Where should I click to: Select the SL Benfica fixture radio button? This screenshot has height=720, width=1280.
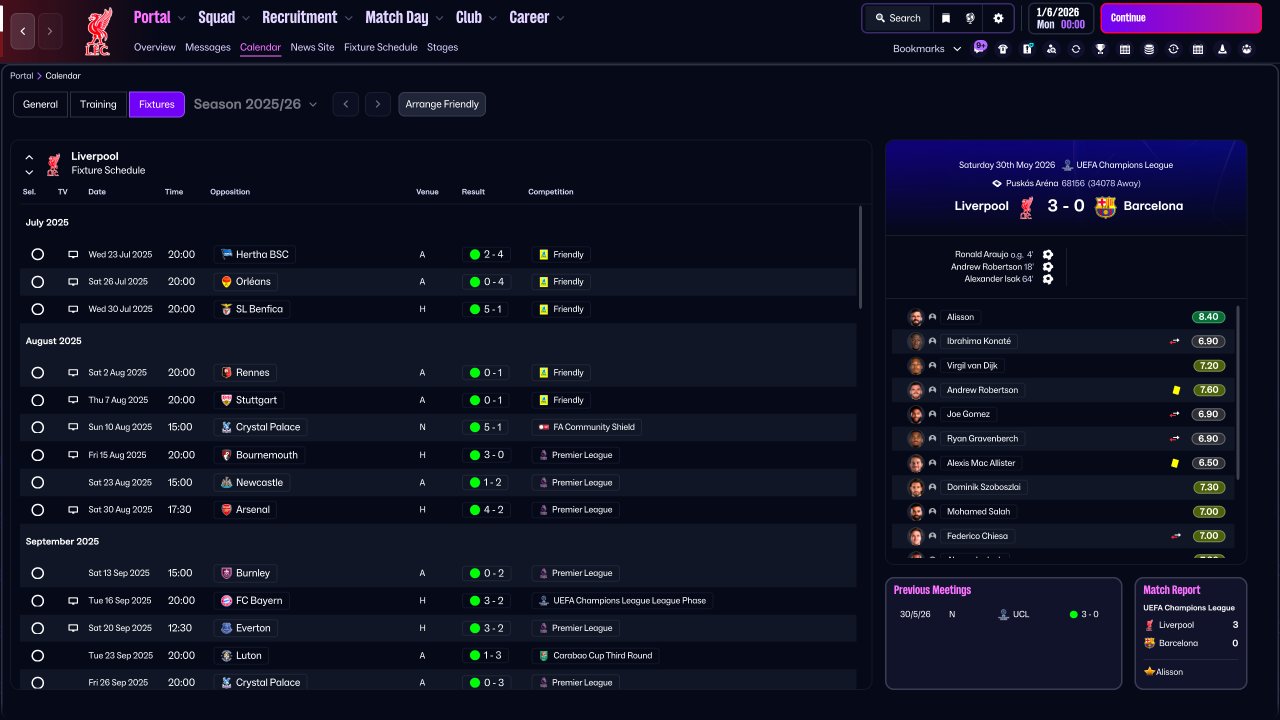38,309
